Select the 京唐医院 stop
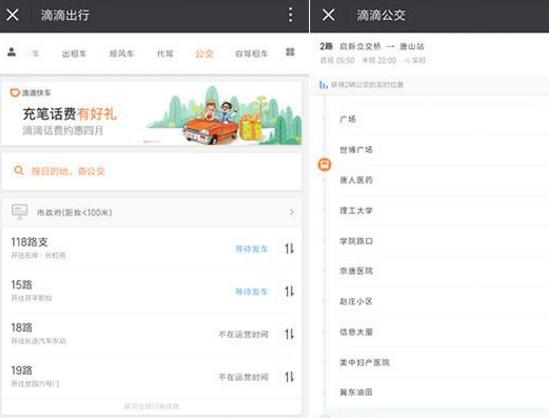 356,271
